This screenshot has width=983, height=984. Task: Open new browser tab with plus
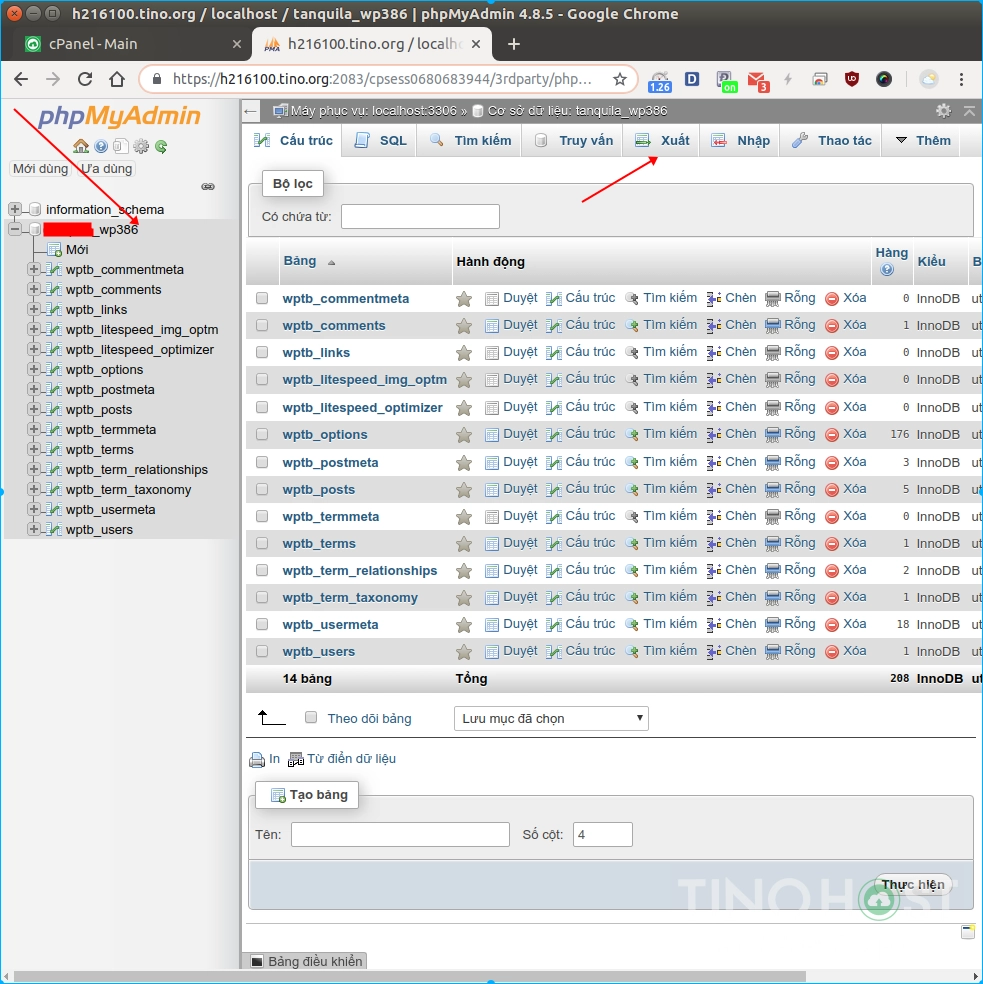(x=513, y=44)
